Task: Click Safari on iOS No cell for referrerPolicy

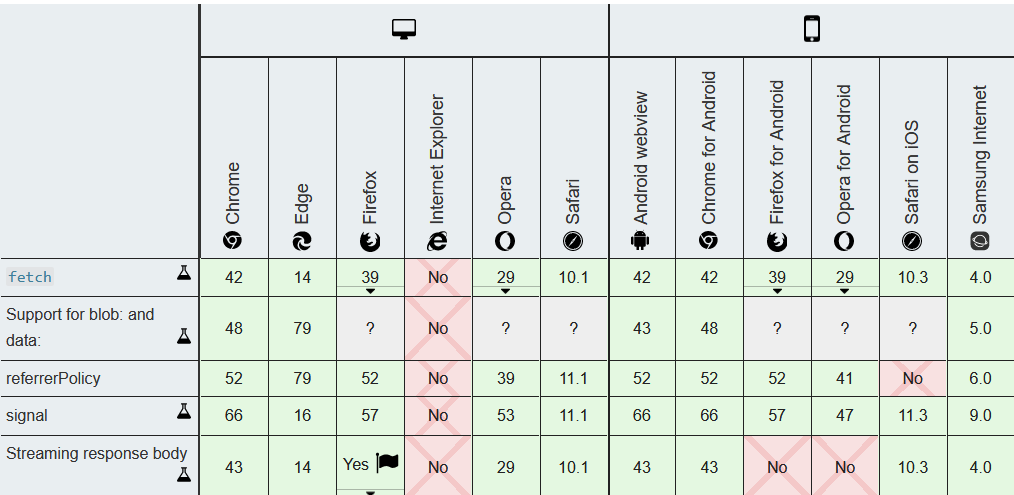Action: (x=912, y=379)
